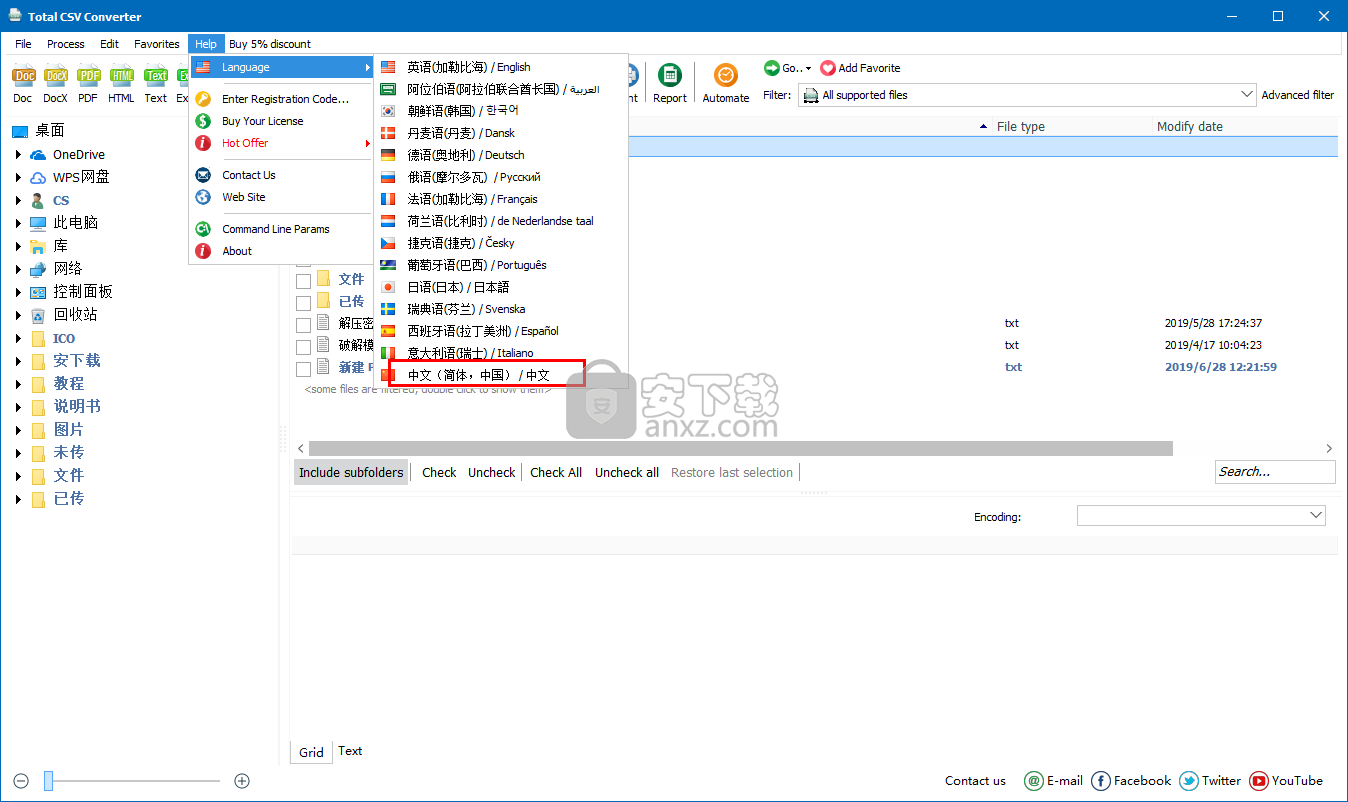Click the horizontal scrollbar of file list

[x=740, y=449]
